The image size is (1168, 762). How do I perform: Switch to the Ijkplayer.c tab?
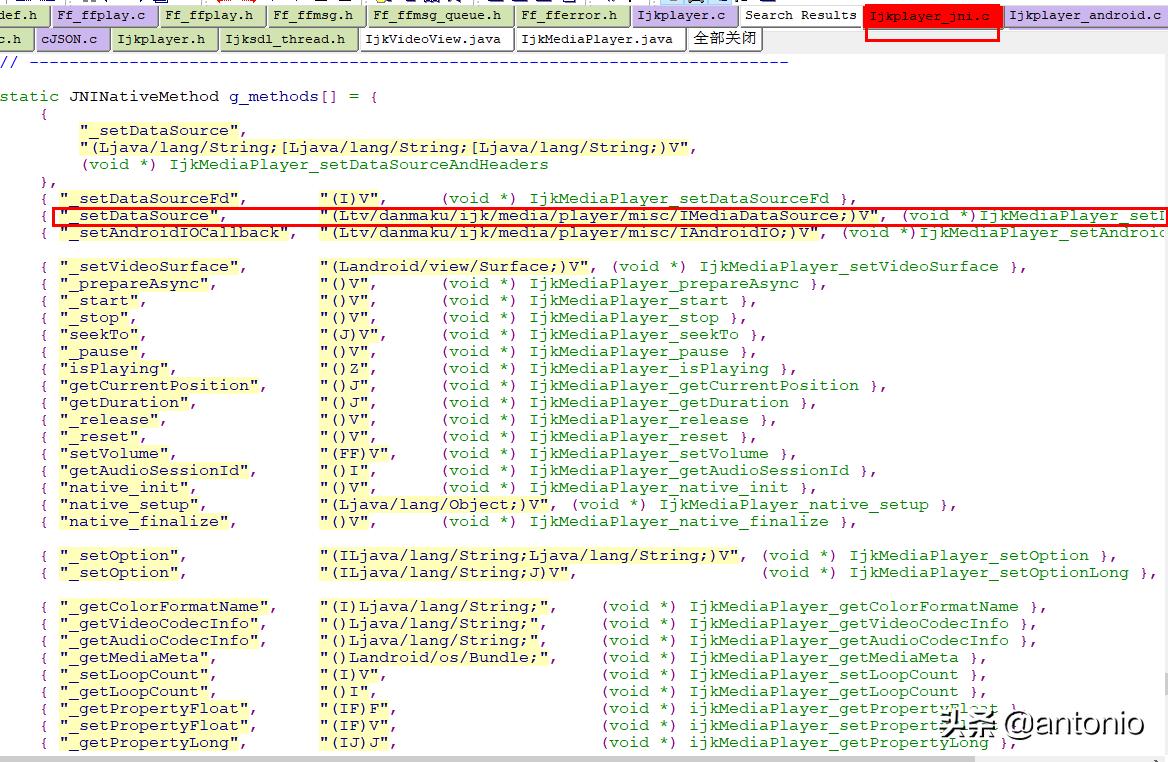coord(682,16)
